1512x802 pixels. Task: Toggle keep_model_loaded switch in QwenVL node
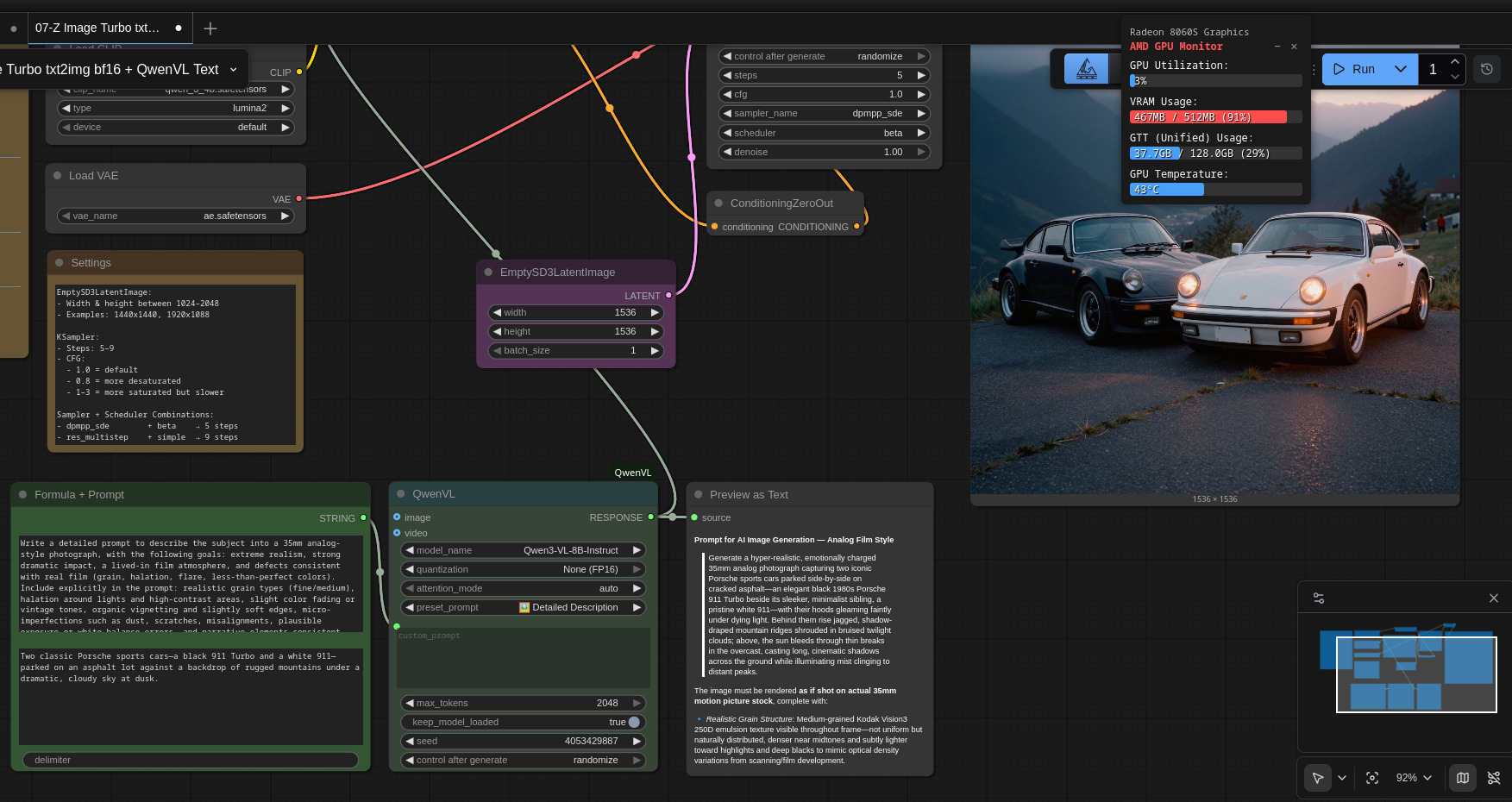click(x=634, y=722)
